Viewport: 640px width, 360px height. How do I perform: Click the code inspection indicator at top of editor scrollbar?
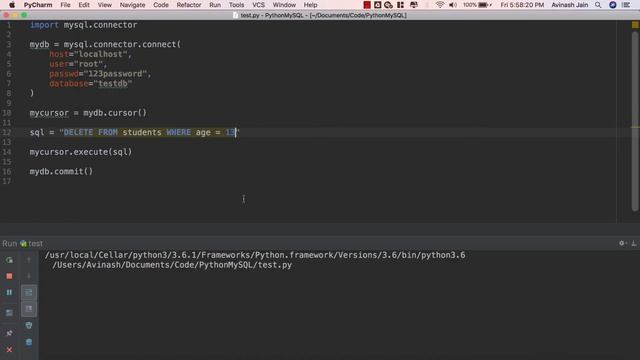(635, 25)
